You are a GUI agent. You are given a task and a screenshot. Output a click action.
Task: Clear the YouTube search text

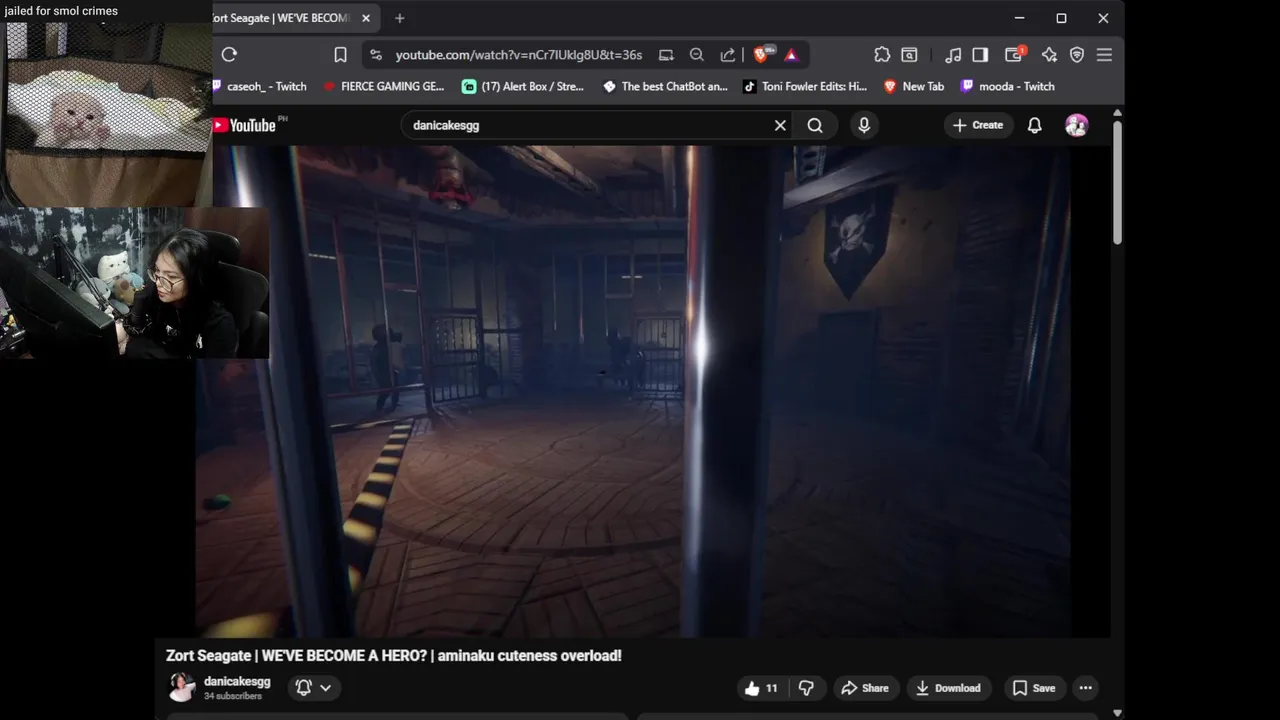click(780, 125)
